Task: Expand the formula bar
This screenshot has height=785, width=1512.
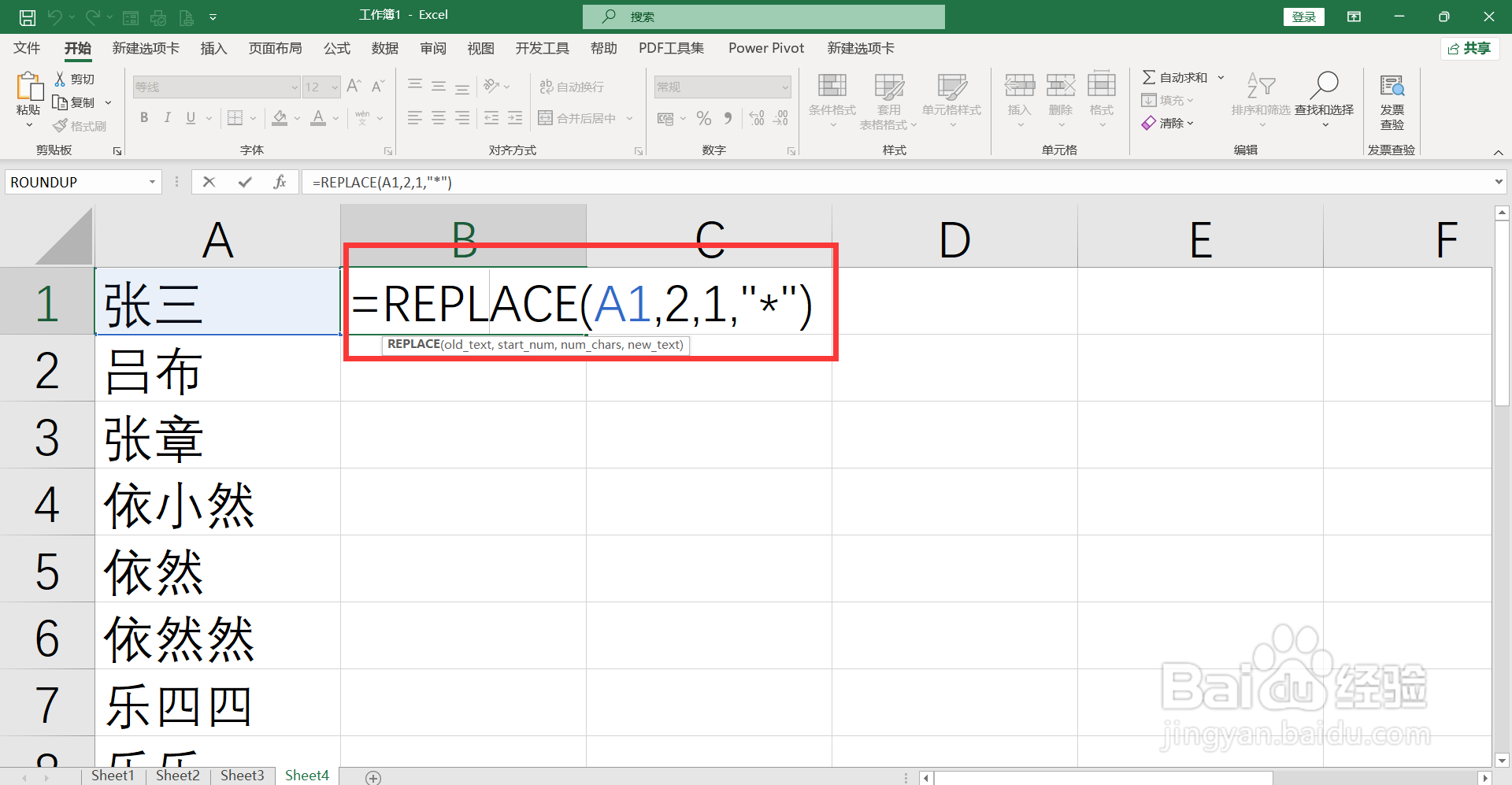Action: [x=1499, y=182]
